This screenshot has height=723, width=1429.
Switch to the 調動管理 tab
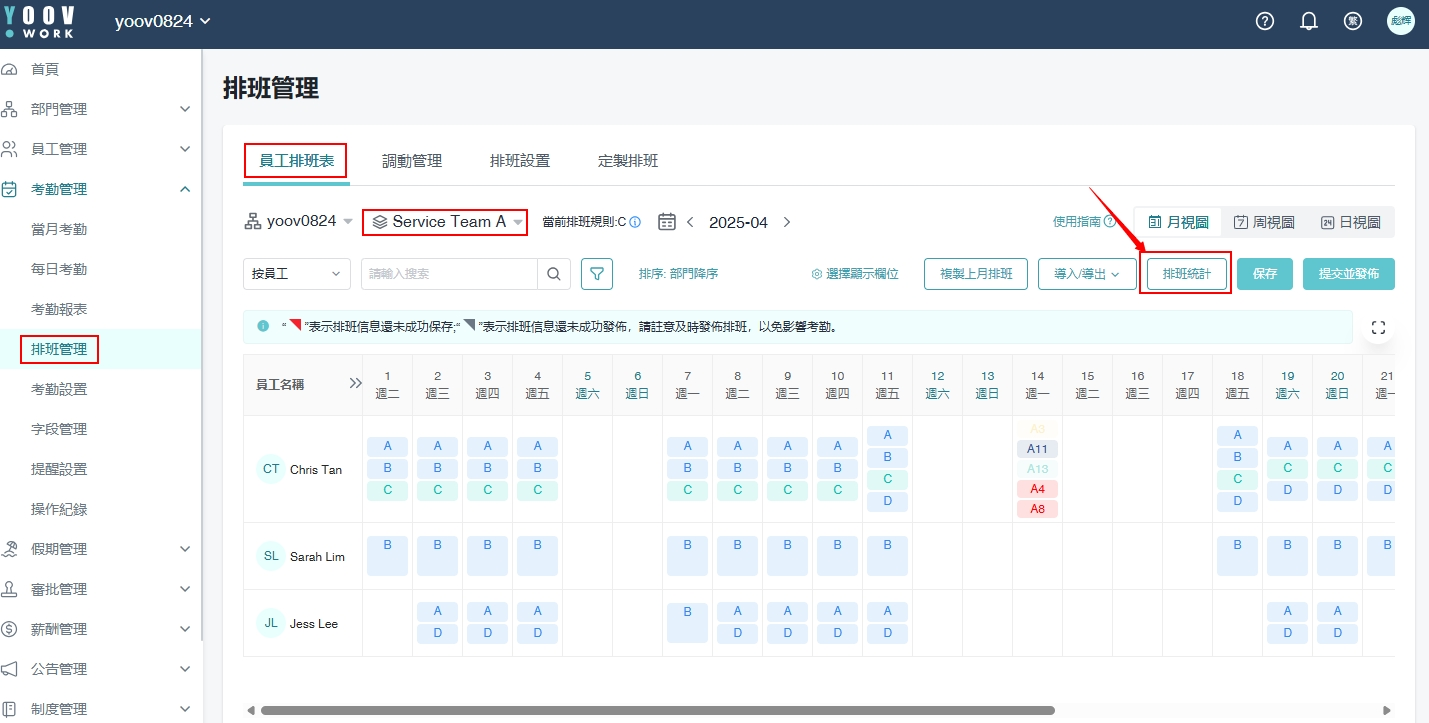coord(412,161)
